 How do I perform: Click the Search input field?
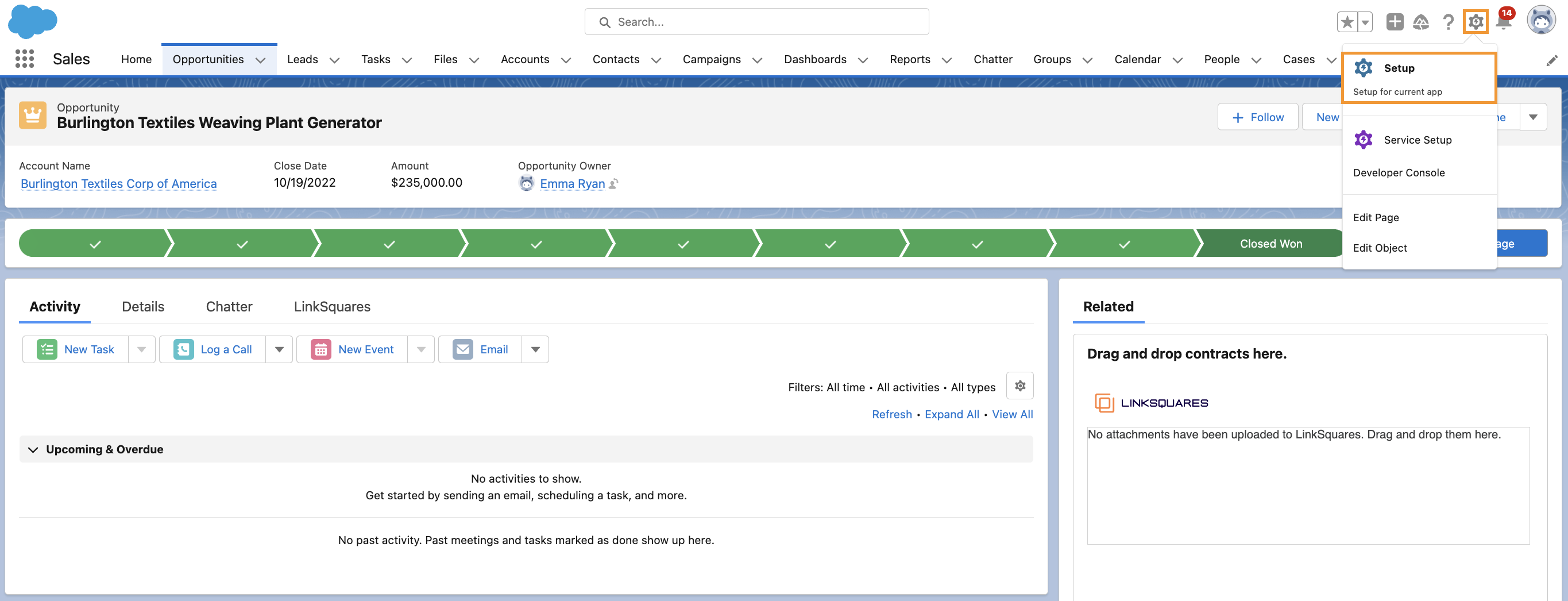coord(756,22)
